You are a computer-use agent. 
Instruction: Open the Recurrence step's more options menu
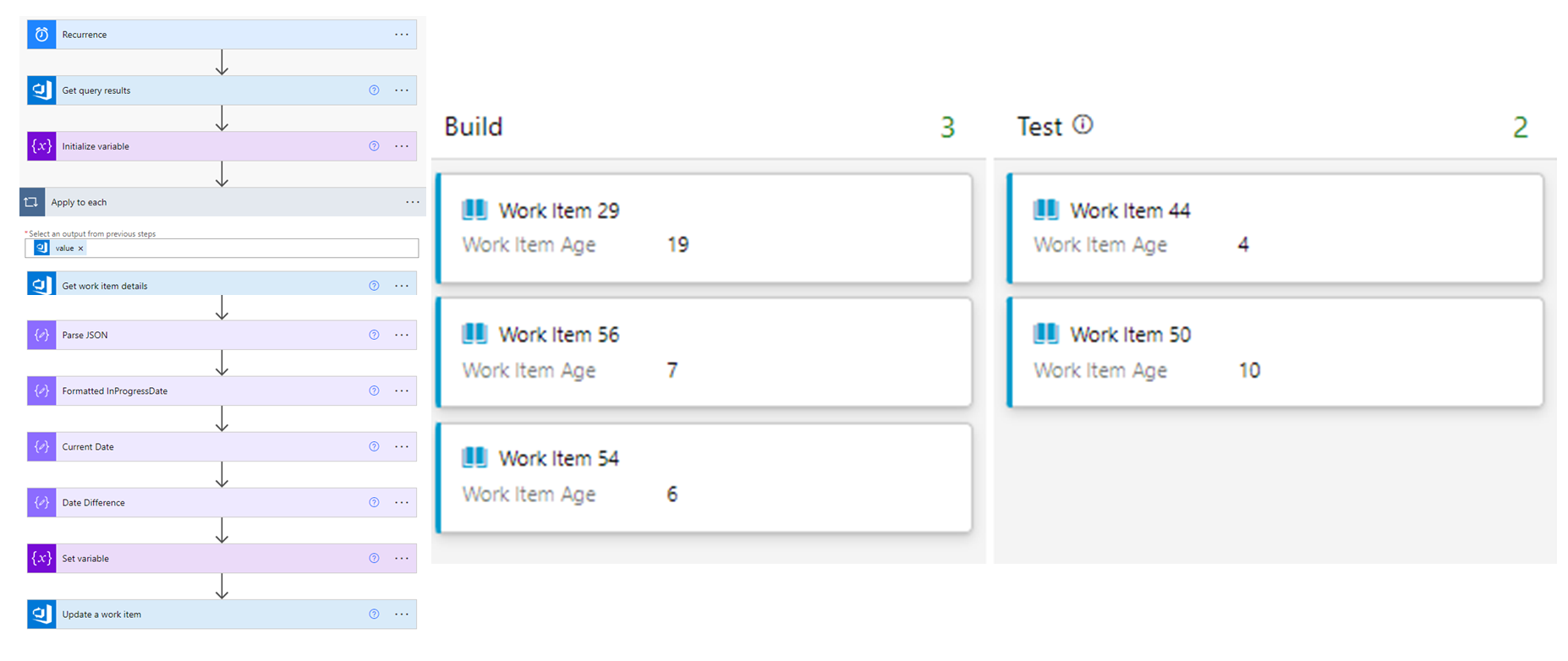402,35
